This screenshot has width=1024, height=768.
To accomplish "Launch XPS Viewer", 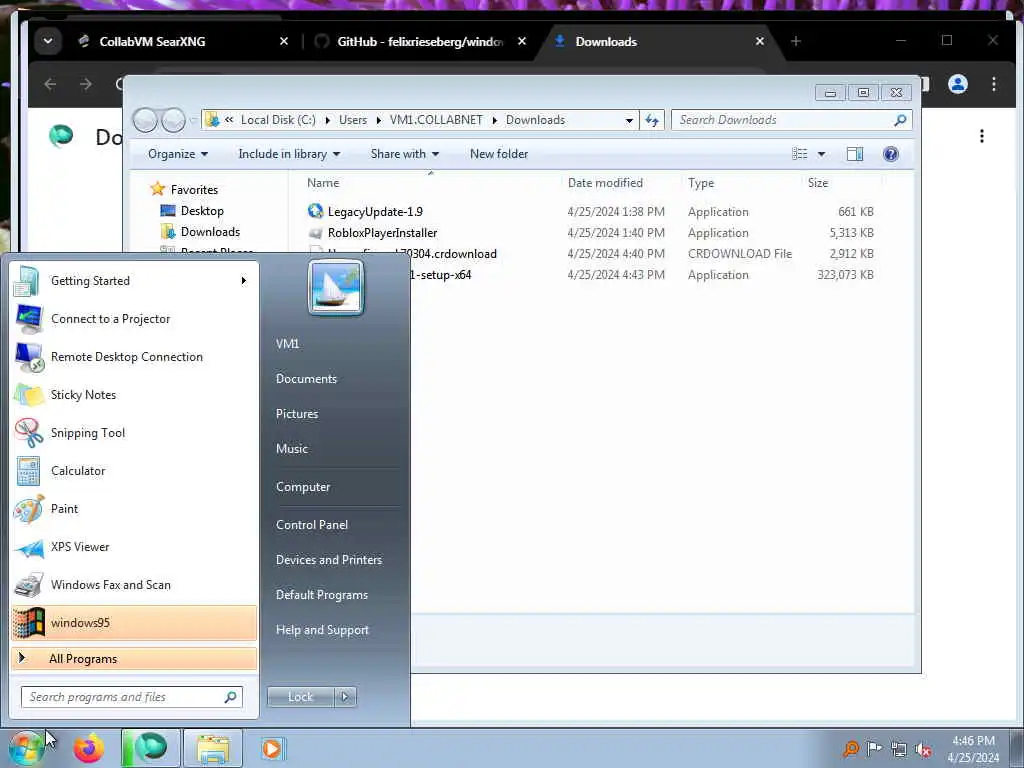I will pos(134,547).
